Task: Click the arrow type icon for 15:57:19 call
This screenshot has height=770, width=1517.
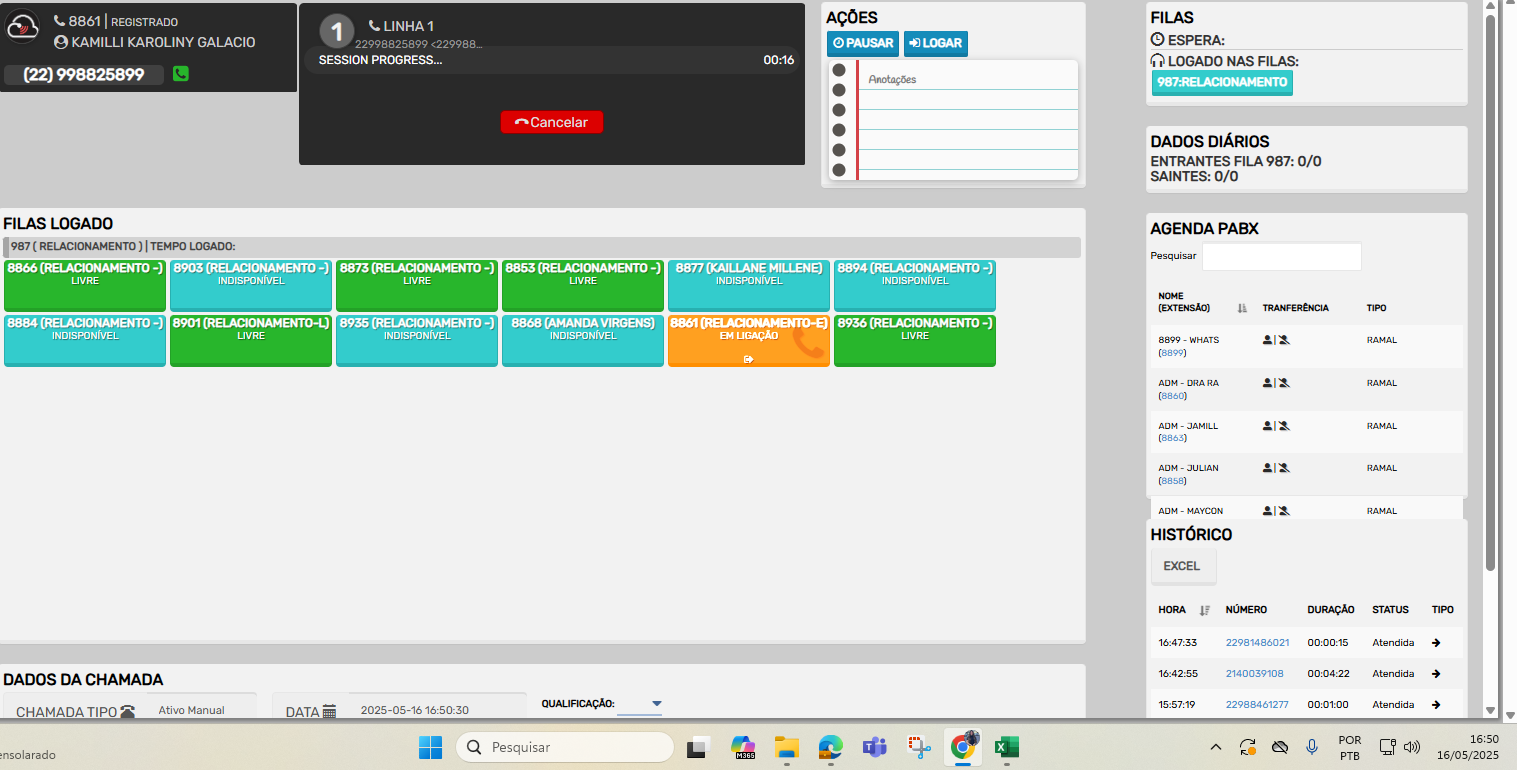Action: (x=1436, y=705)
